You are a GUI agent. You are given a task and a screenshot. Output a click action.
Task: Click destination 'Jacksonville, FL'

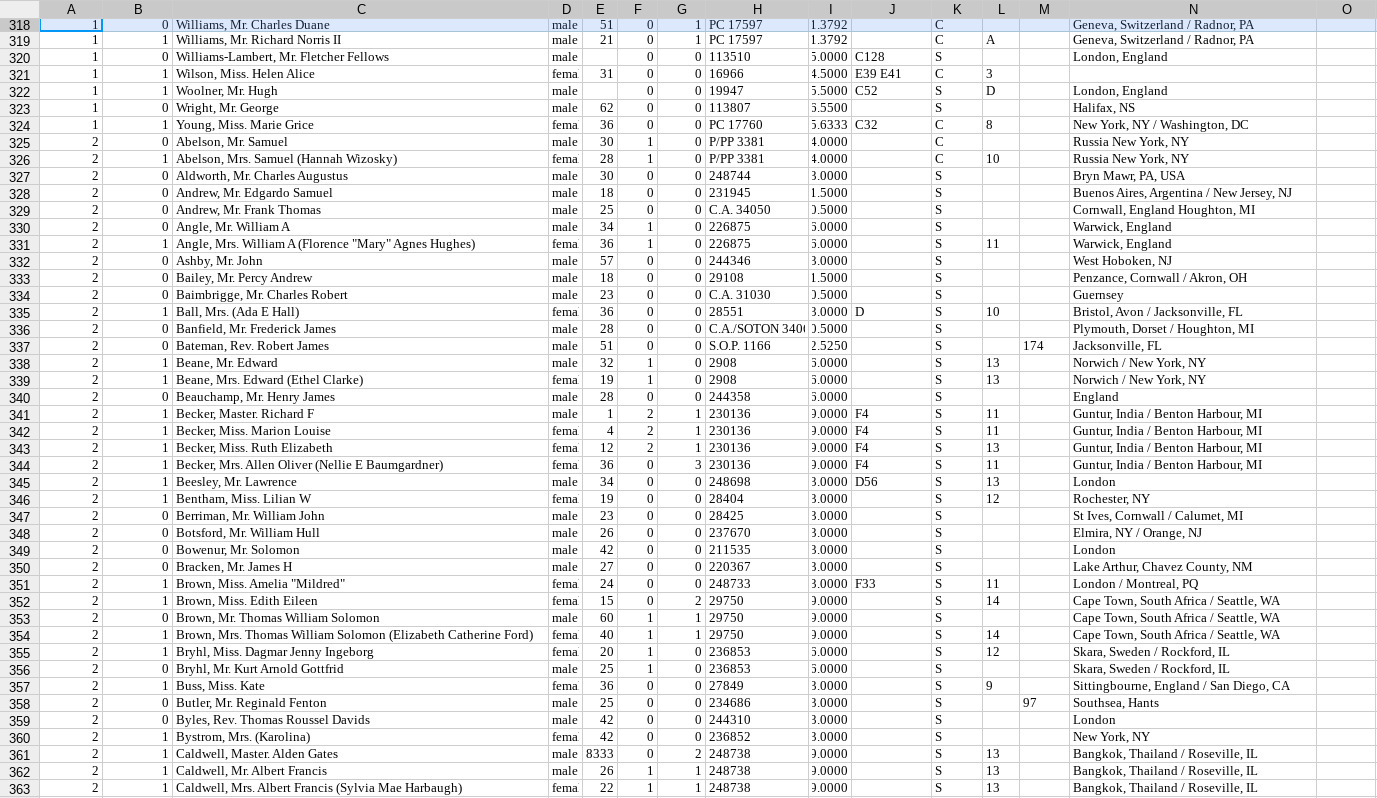tap(1193, 346)
